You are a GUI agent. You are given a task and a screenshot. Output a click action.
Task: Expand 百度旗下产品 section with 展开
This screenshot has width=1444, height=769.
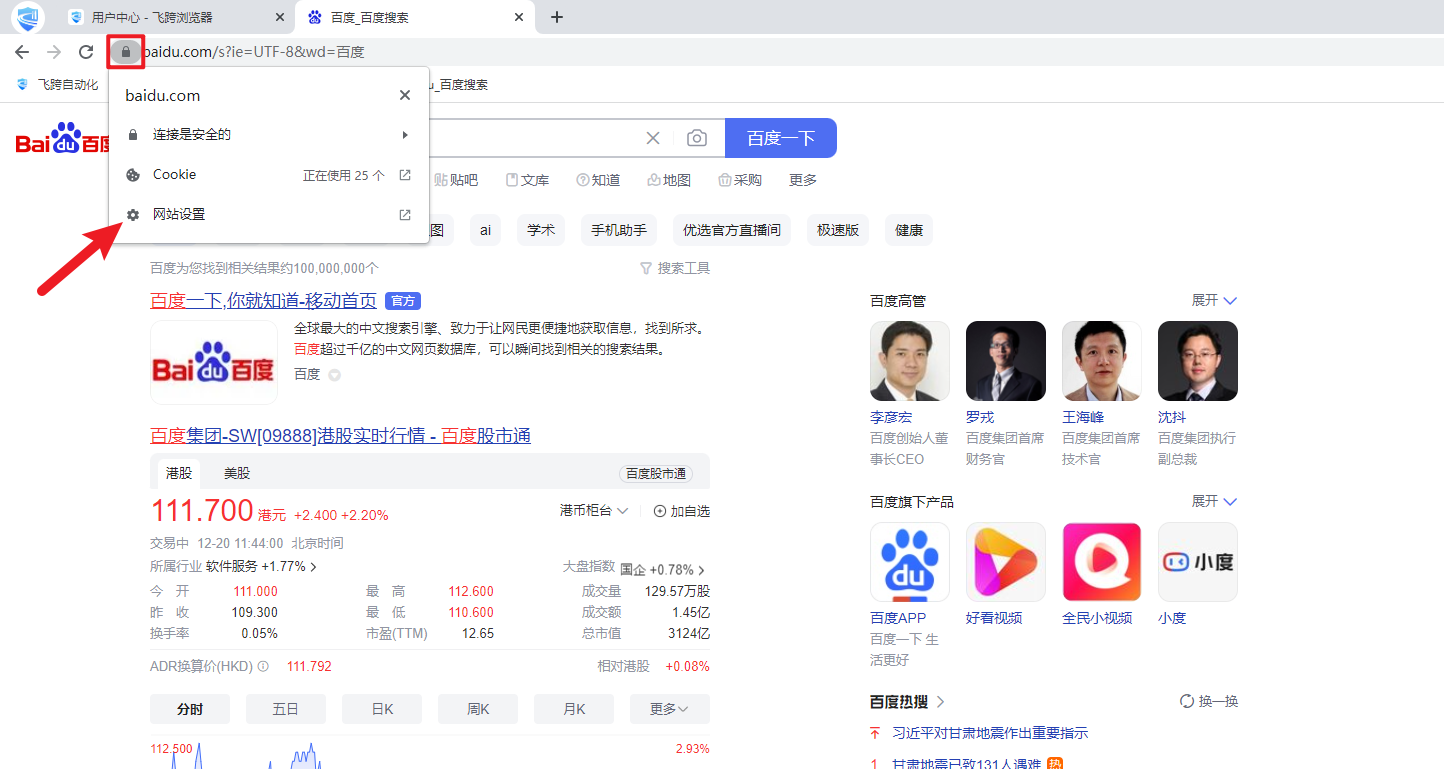[x=1214, y=502]
